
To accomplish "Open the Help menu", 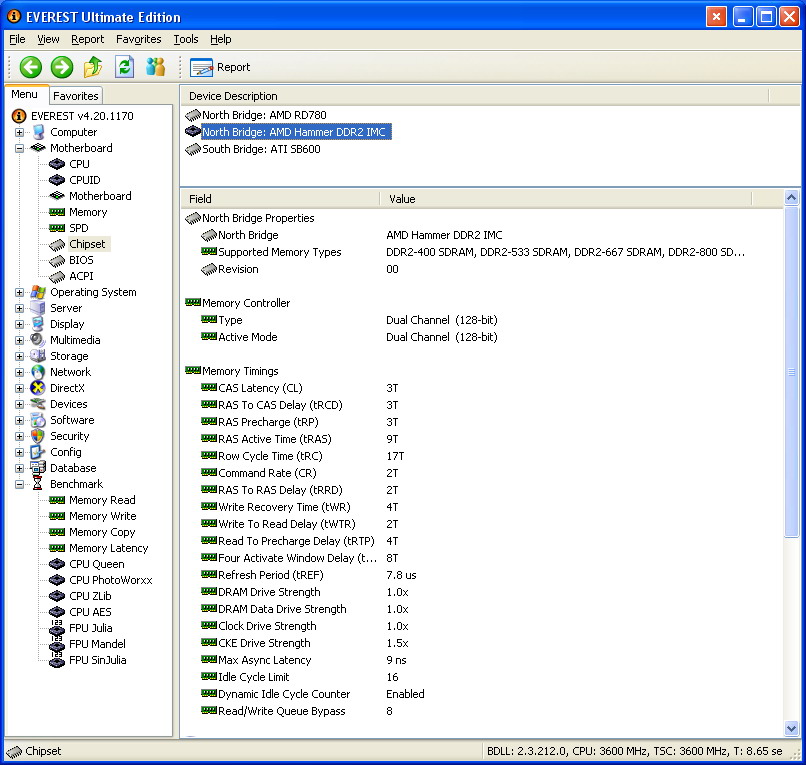I will (x=221, y=39).
